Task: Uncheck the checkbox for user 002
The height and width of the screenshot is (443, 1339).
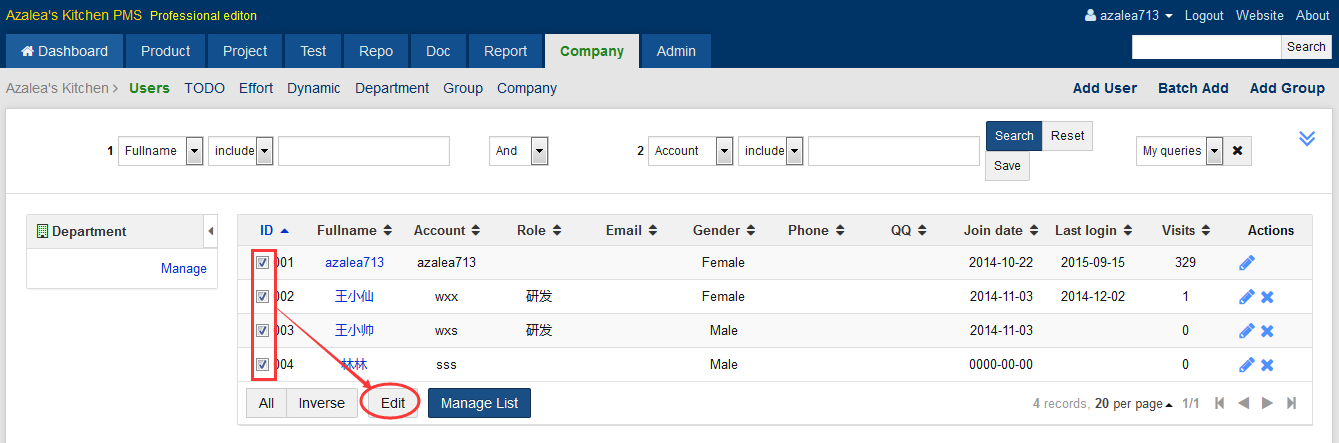Action: click(x=263, y=297)
